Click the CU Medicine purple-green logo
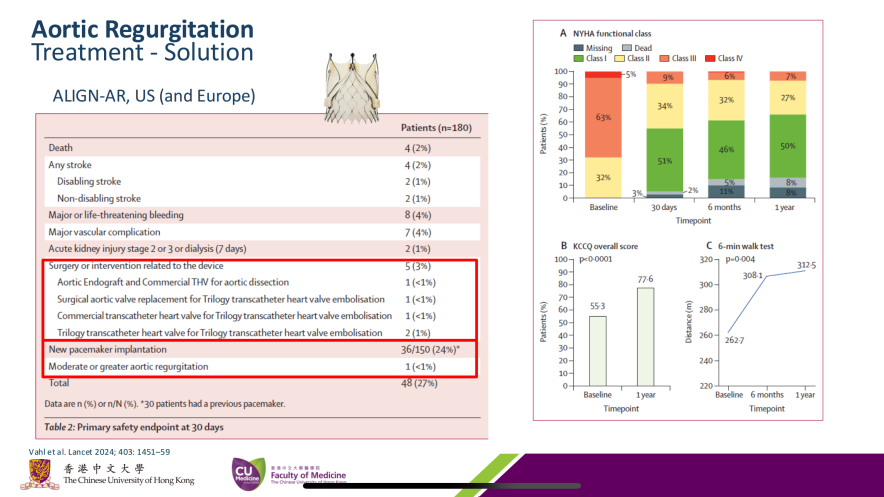 (x=248, y=473)
